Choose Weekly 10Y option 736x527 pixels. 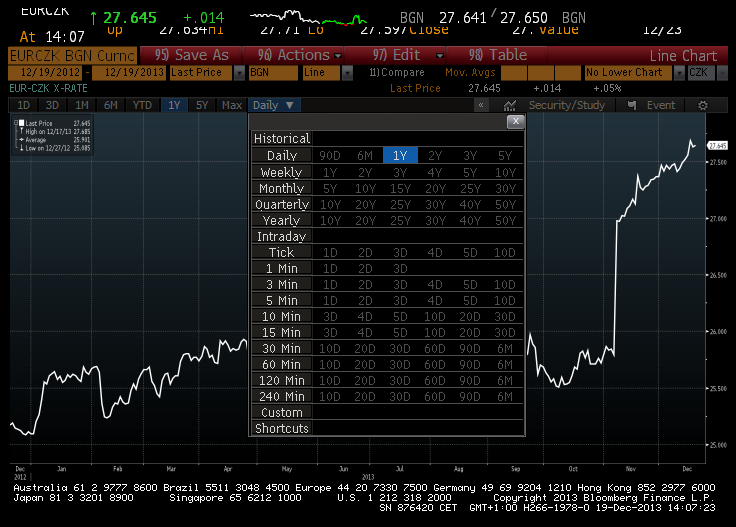tap(505, 172)
